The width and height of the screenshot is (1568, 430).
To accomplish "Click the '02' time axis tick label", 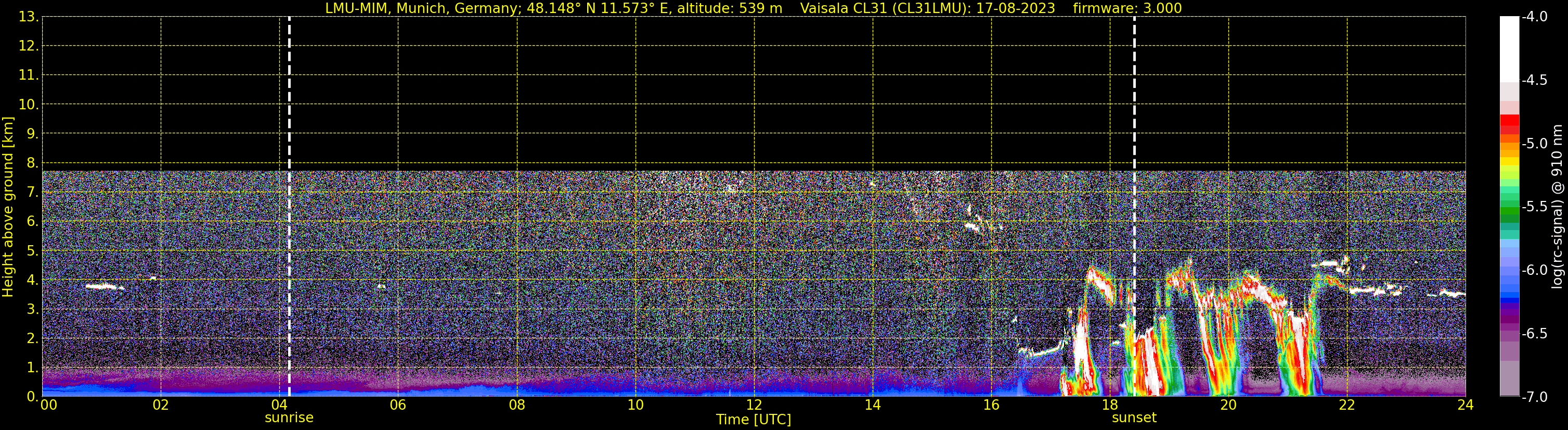I will point(161,405).
